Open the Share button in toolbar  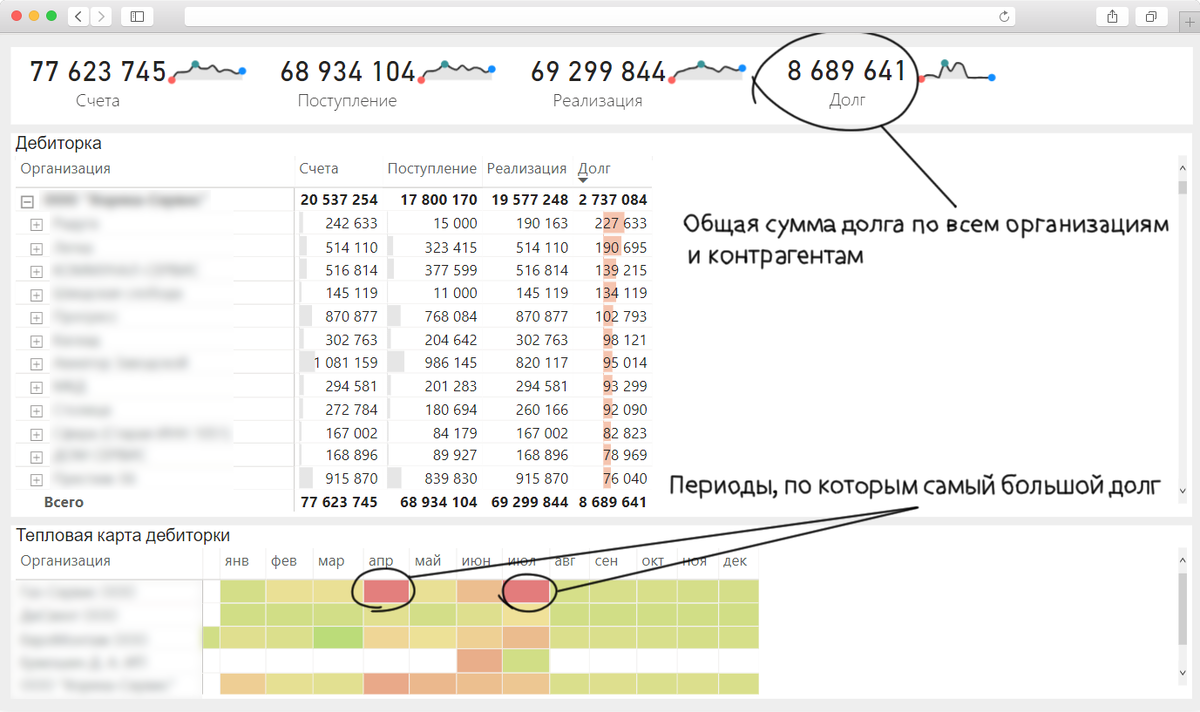pyautogui.click(x=1112, y=16)
